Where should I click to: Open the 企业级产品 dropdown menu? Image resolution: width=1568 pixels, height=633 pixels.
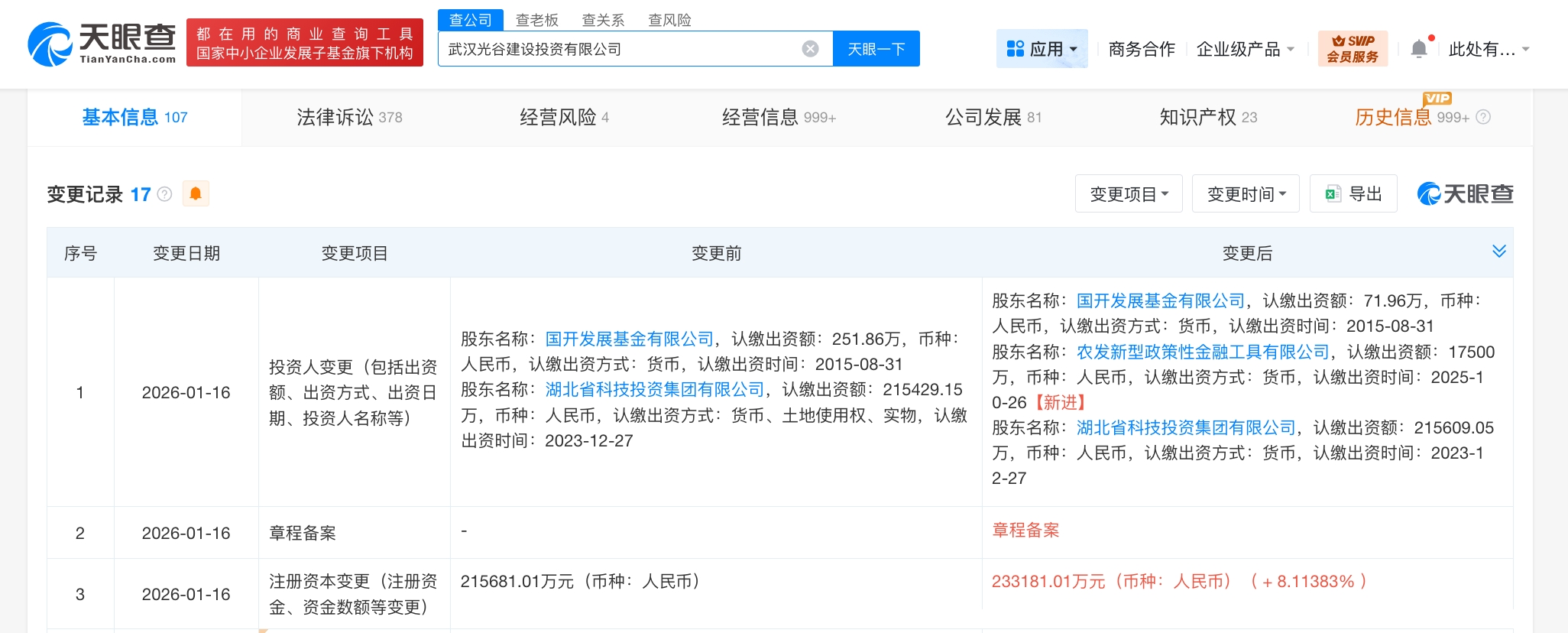(1245, 49)
